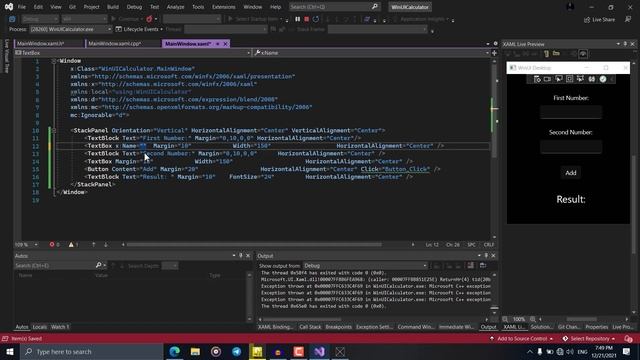Screen dimensions: 640x360
Task: Collapse the StackPanel code block
Action: 53,131
